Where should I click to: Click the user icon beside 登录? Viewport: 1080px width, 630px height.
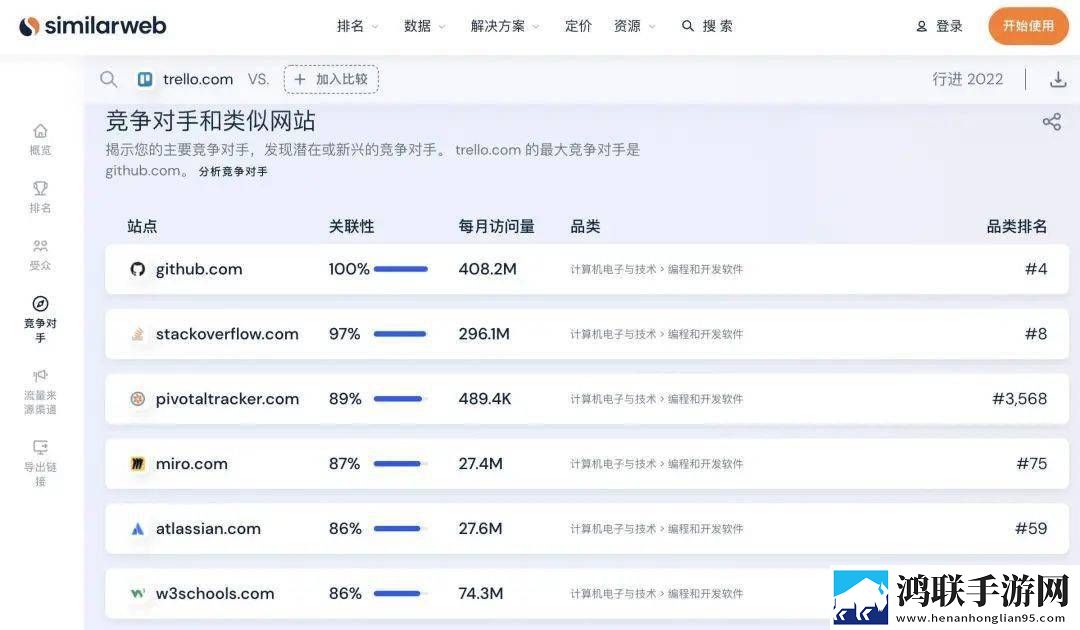(922, 26)
